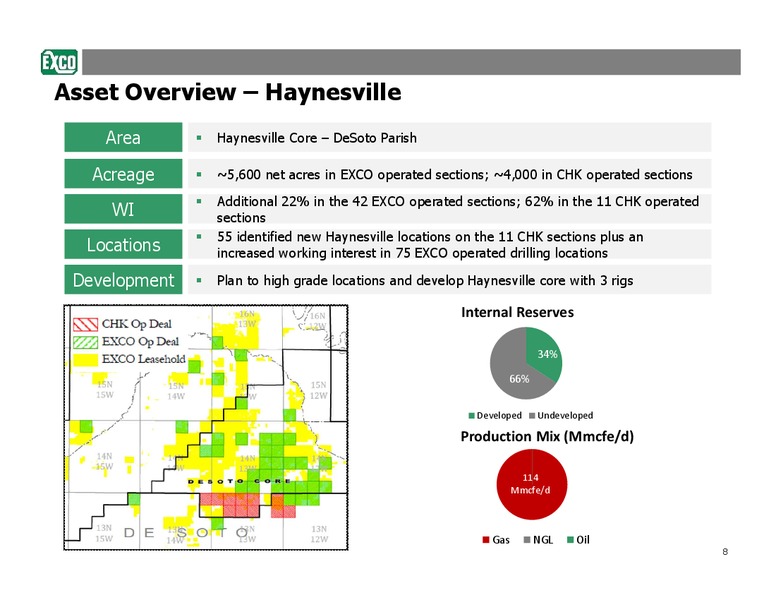
Task: Select the green Locations label box
Action: point(123,244)
